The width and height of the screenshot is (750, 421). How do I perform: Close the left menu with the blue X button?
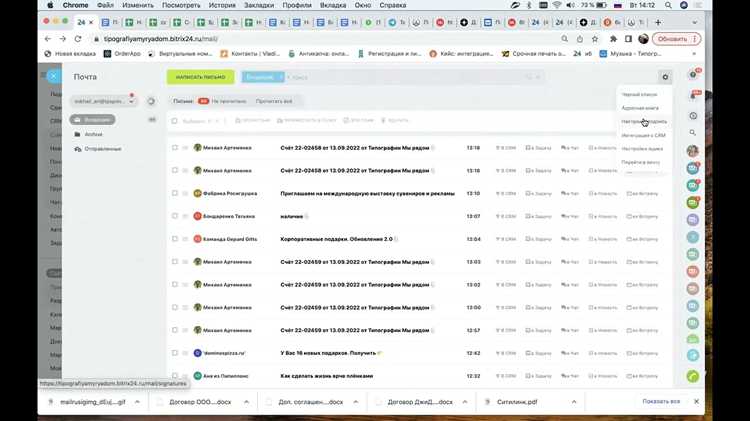pos(54,77)
